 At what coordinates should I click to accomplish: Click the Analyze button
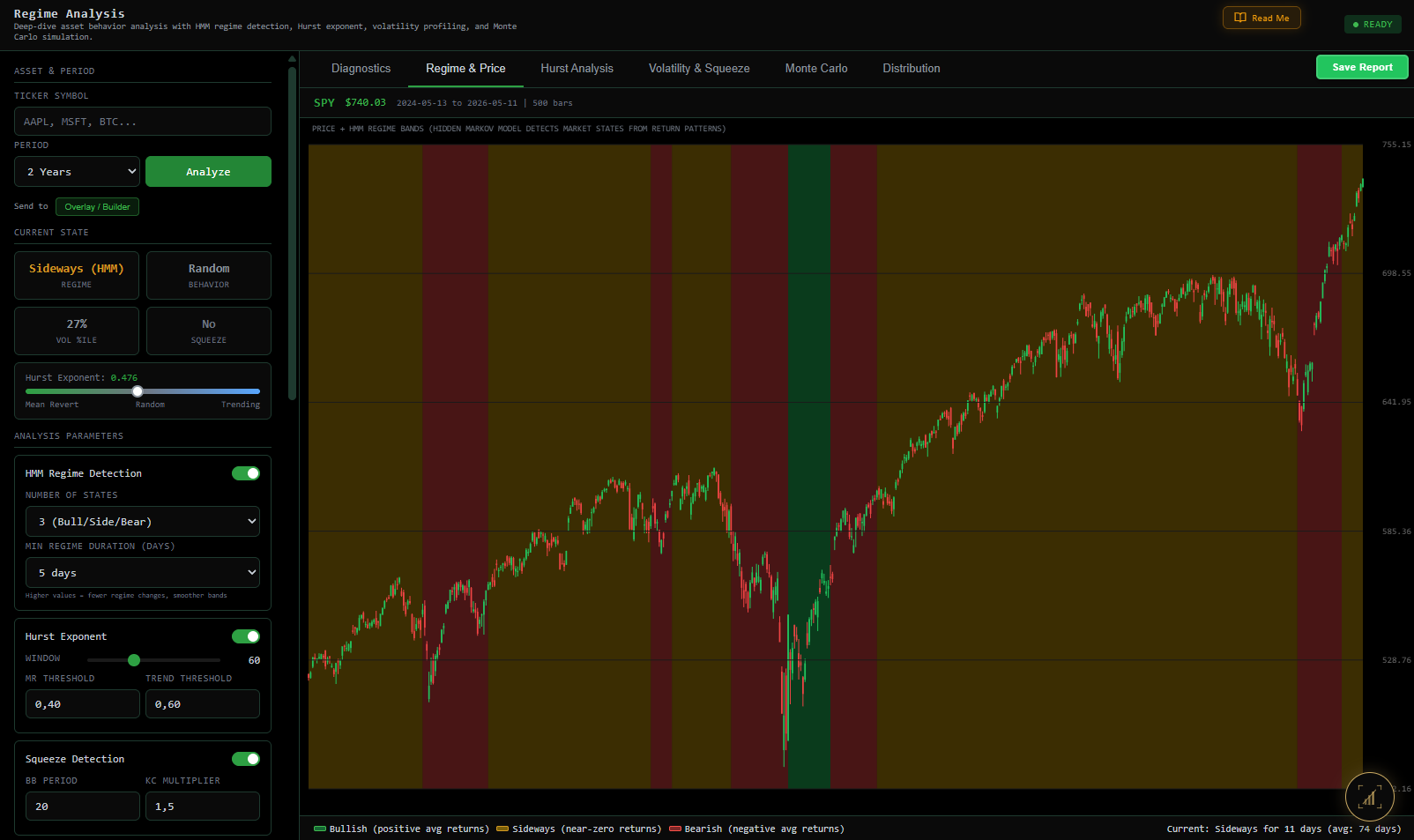point(208,172)
